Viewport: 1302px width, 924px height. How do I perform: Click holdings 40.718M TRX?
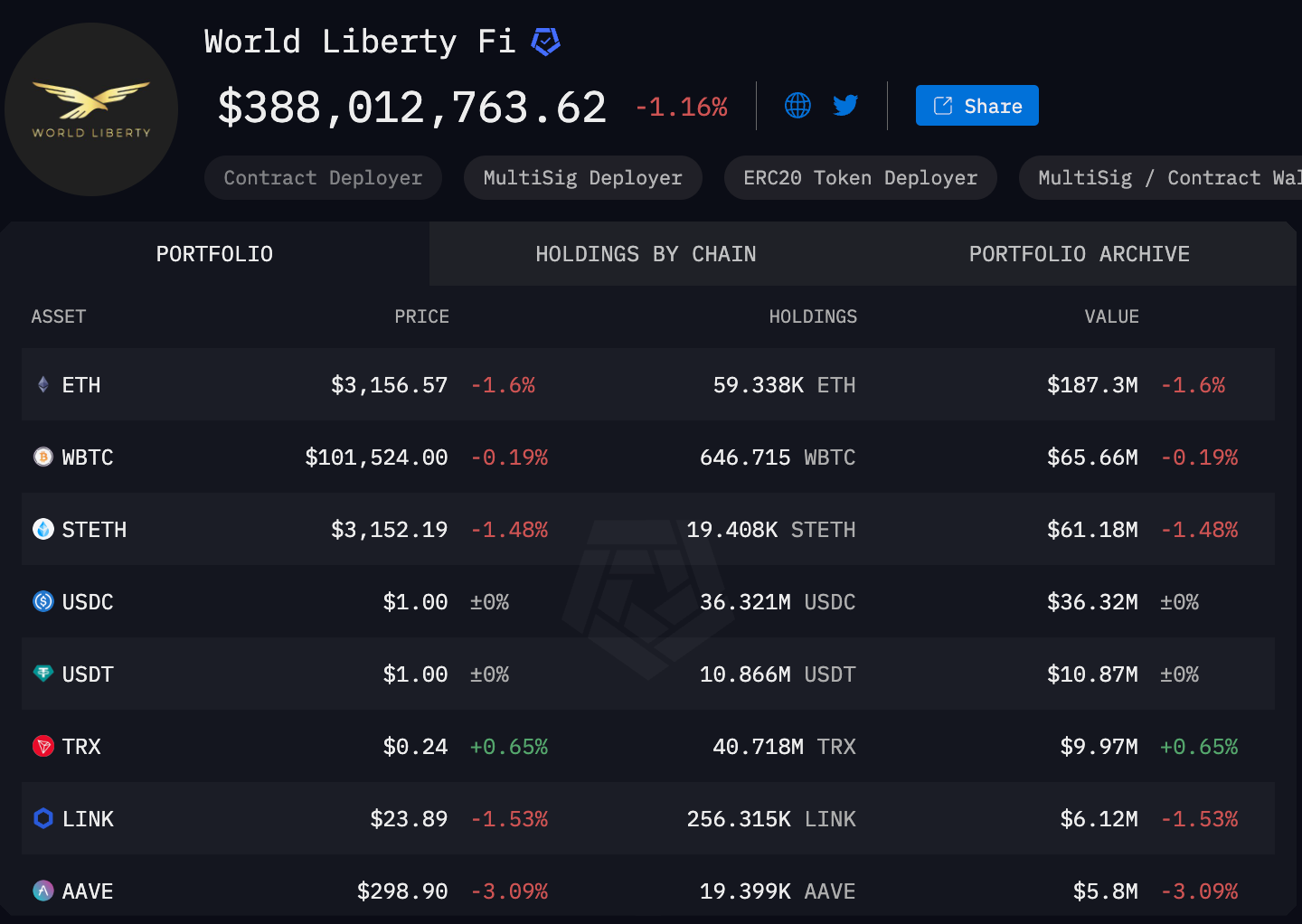(x=784, y=747)
